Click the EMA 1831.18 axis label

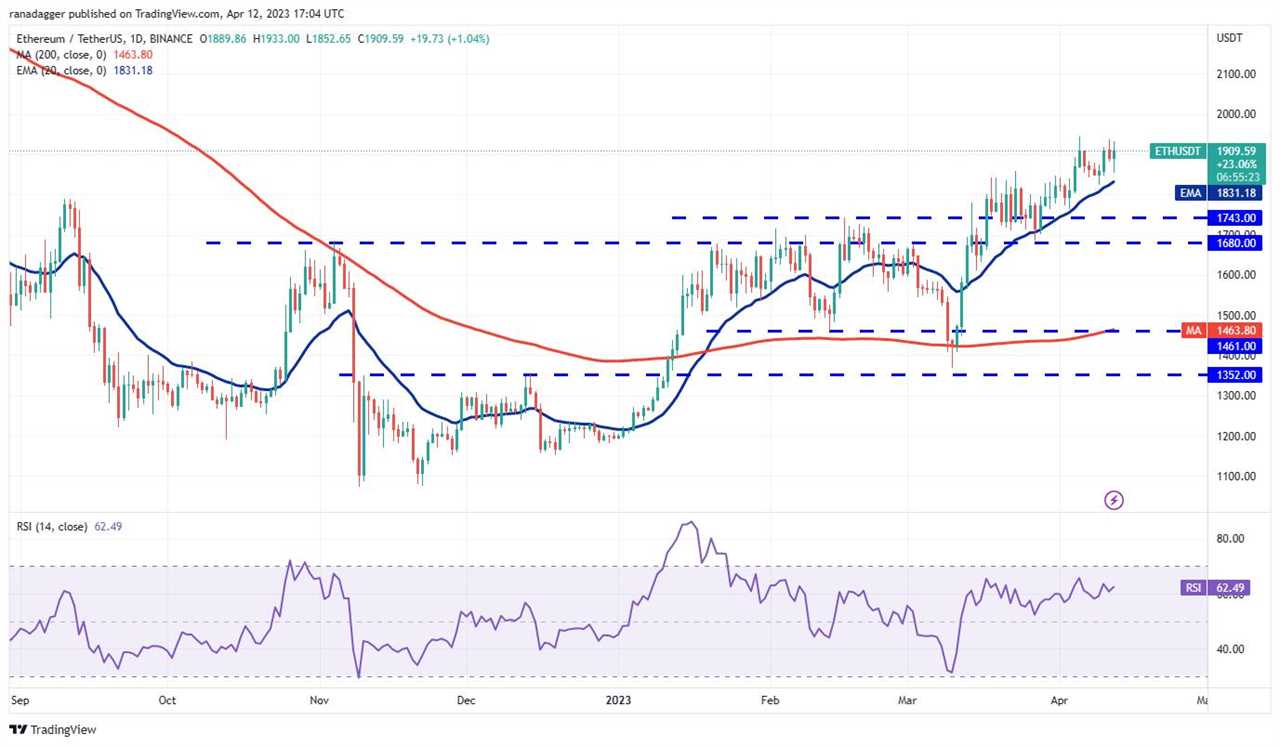point(1221,193)
